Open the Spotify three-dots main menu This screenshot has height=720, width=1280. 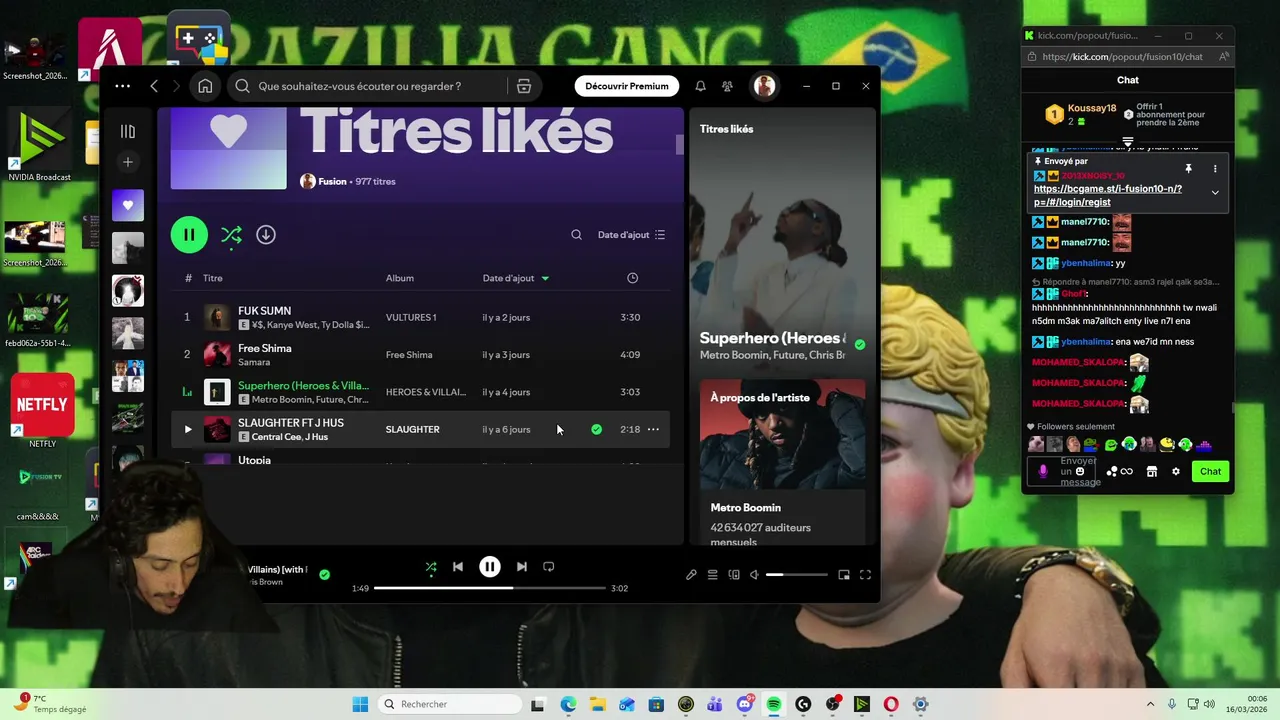[122, 86]
